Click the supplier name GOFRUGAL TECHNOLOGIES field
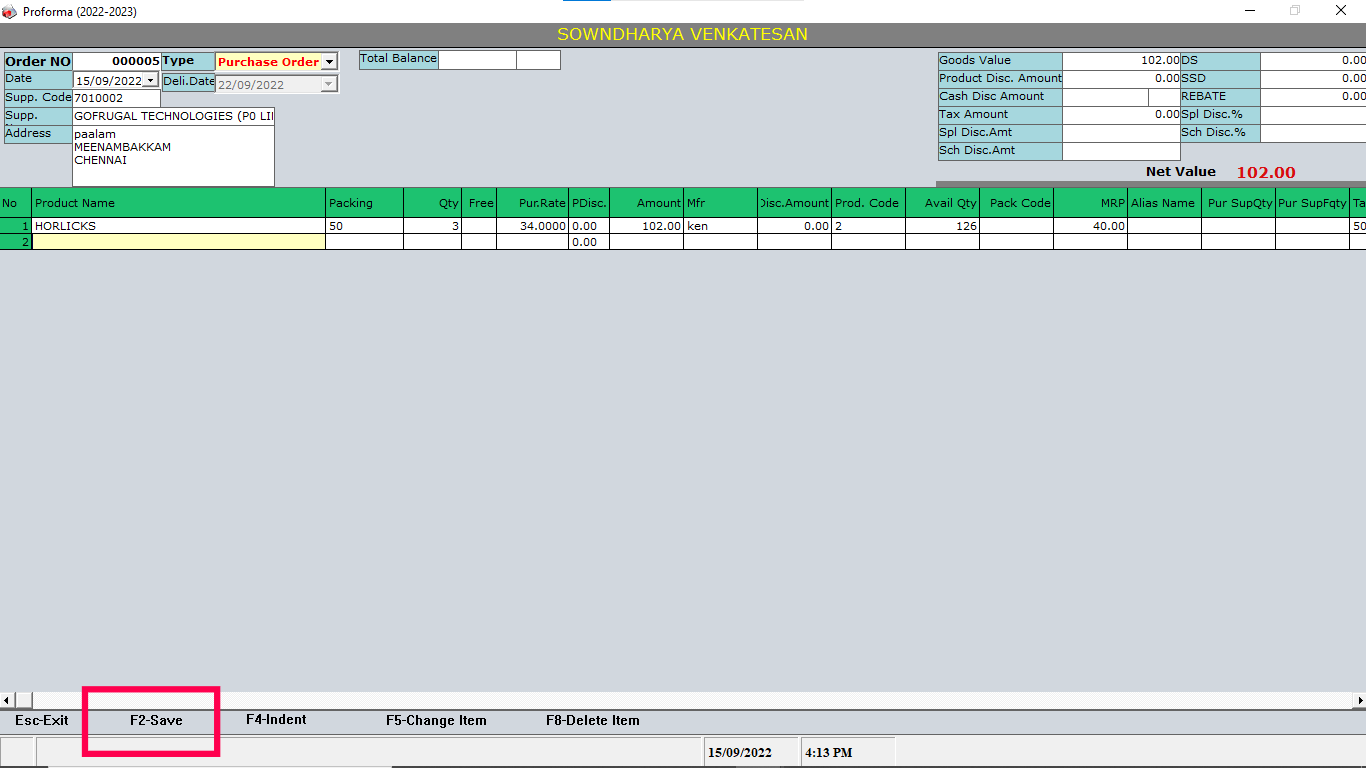1366x768 pixels. point(173,116)
